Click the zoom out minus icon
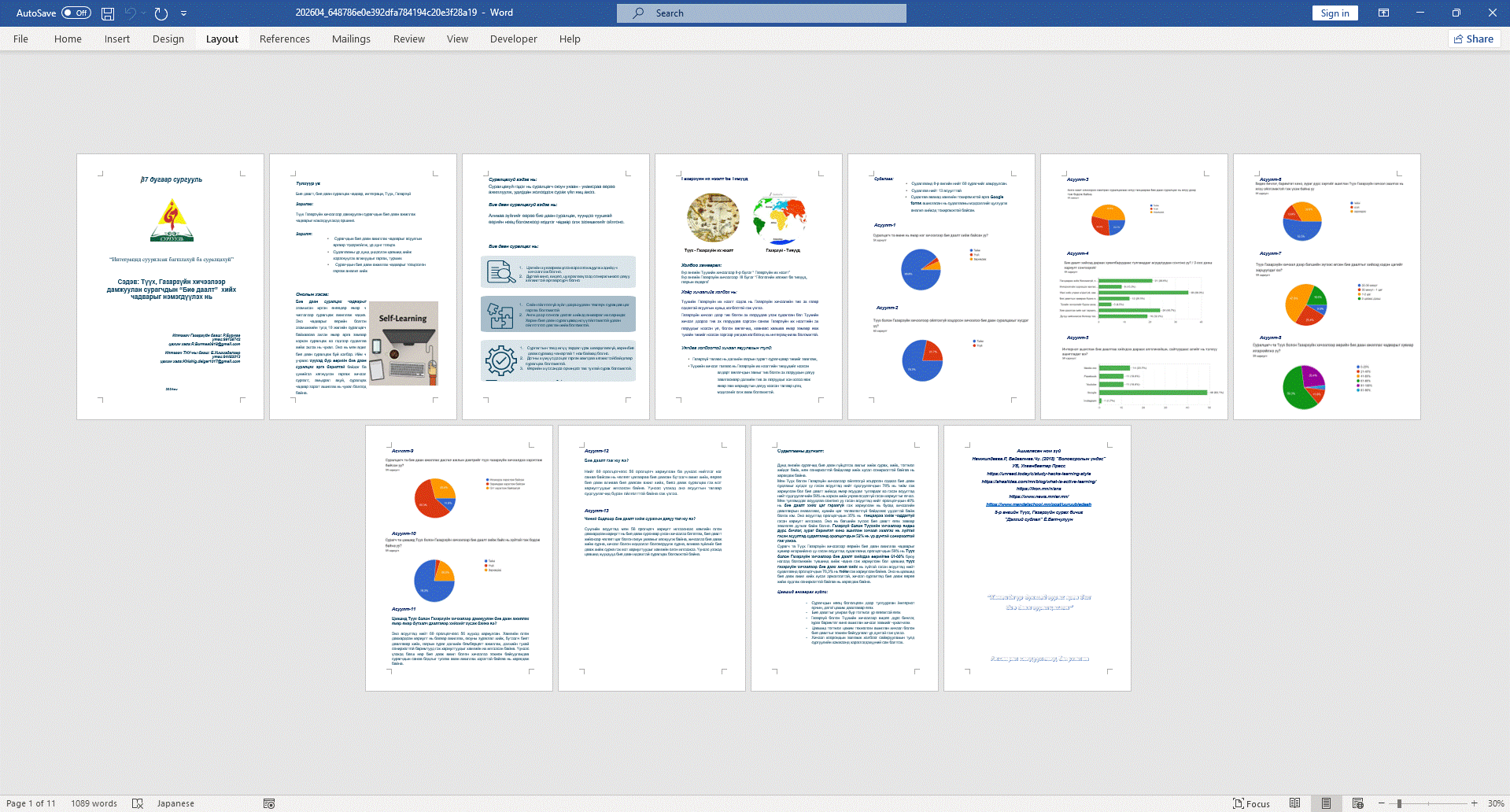Image resolution: width=1510 pixels, height=812 pixels. click(1381, 803)
